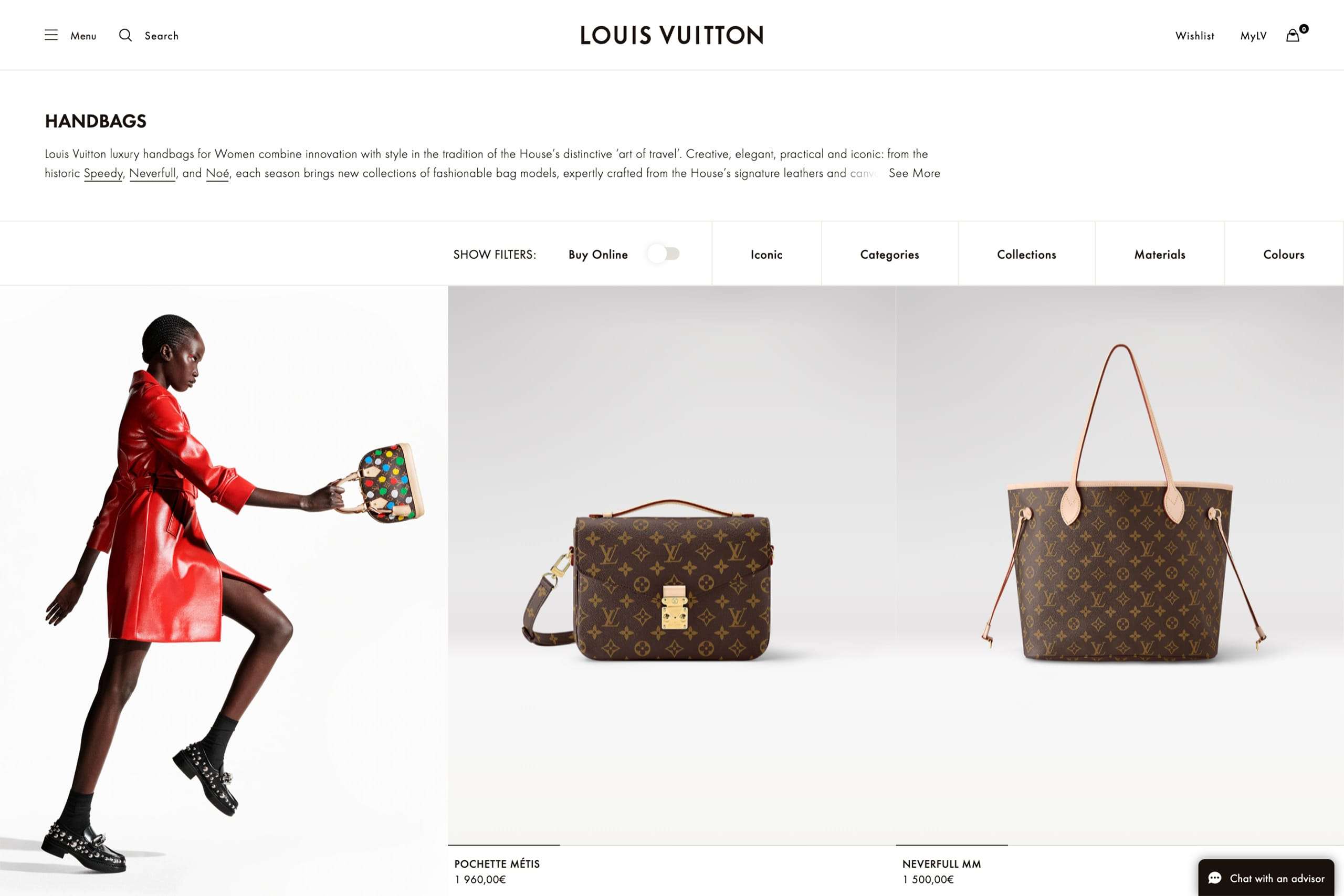Expand the Collections filter

tap(1026, 254)
